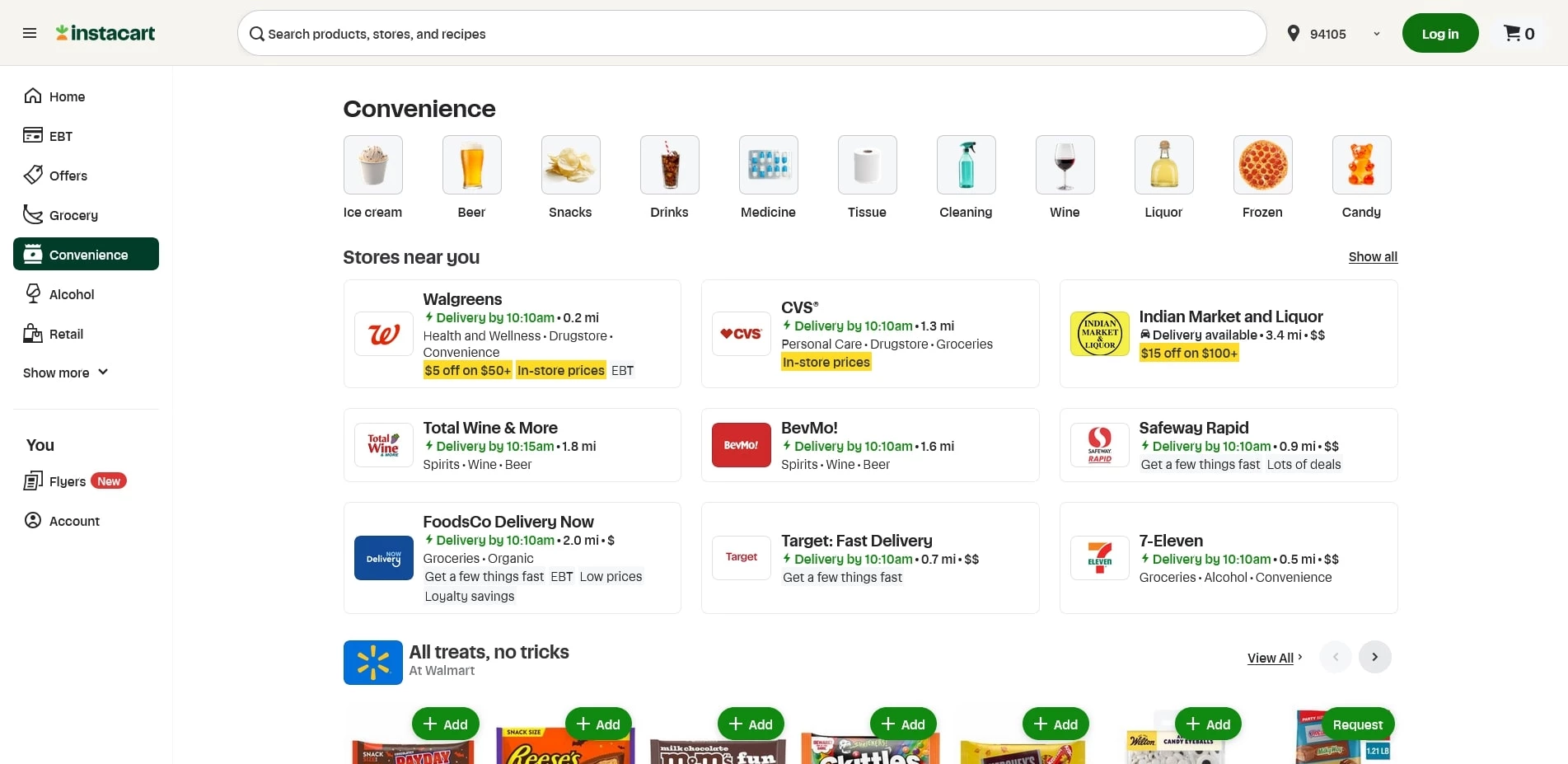This screenshot has width=1568, height=764.
Task: Select the Beer category icon
Action: 471,165
